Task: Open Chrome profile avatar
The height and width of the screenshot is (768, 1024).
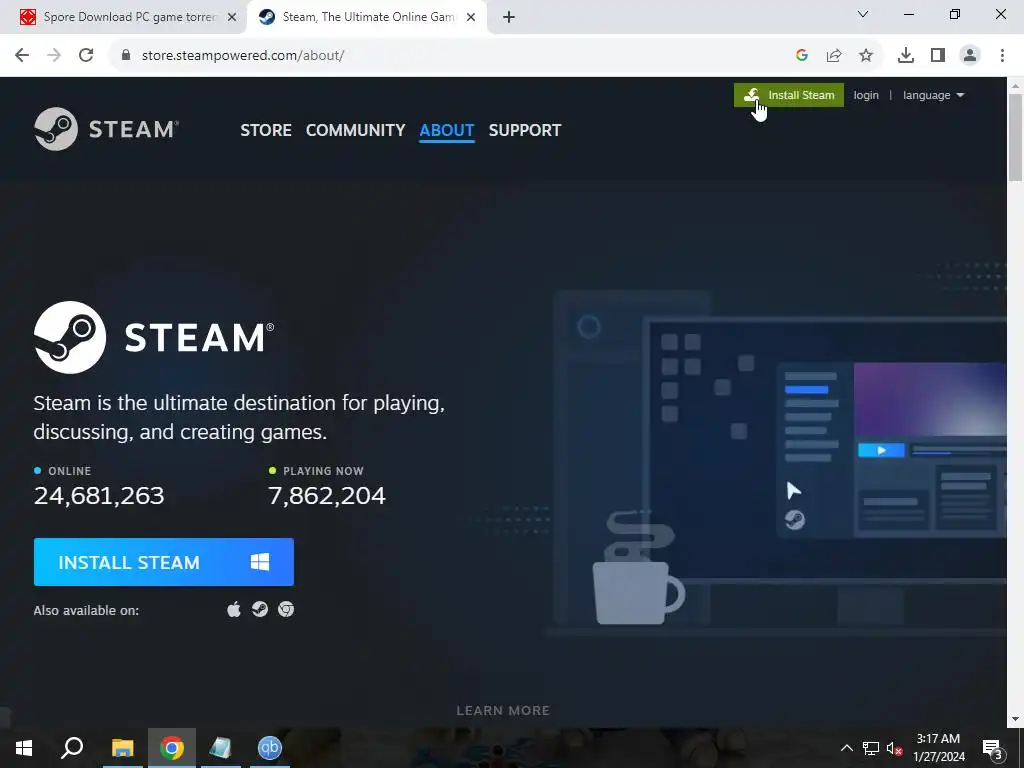Action: tap(970, 56)
